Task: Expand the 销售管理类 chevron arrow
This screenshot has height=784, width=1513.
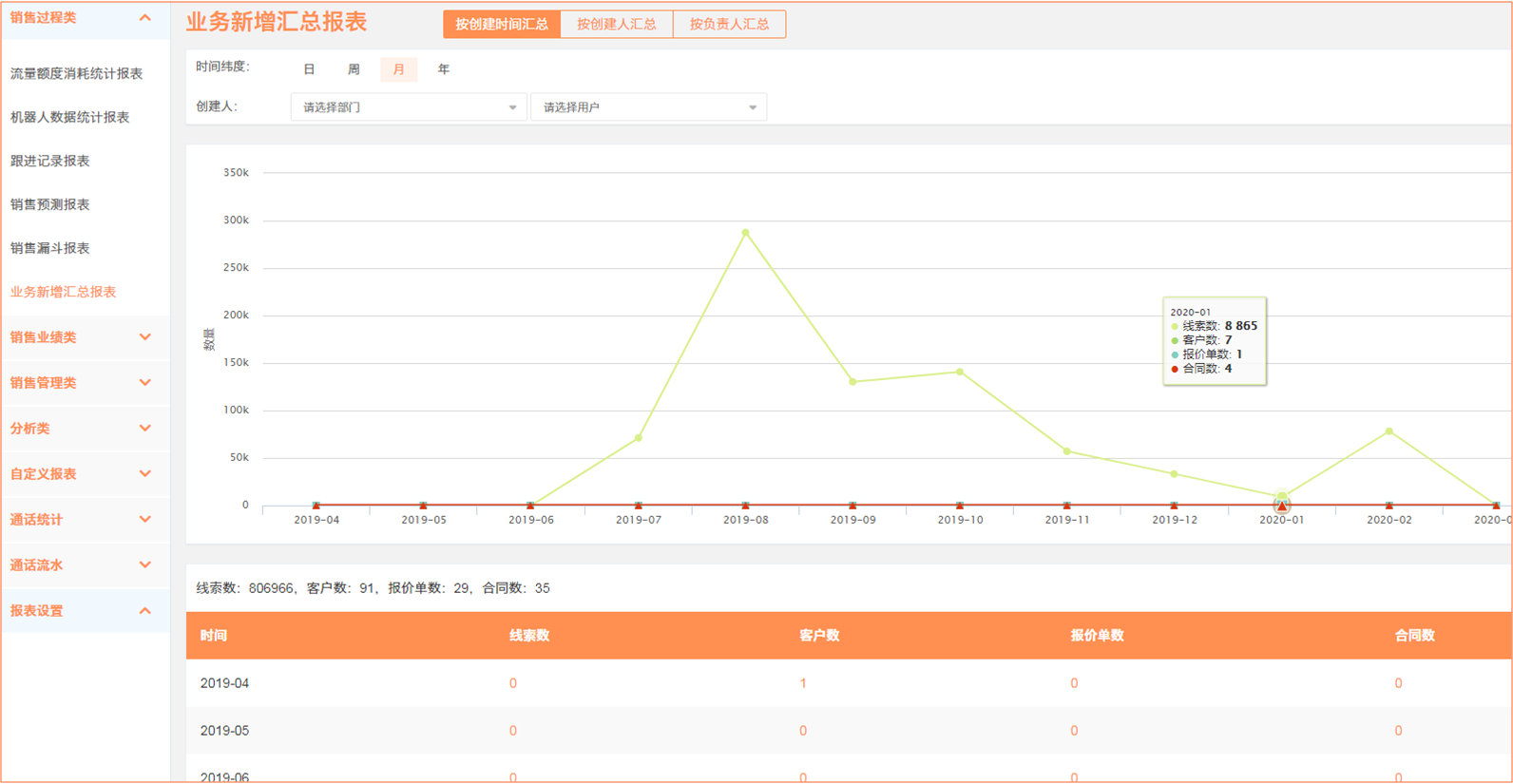Action: click(144, 383)
